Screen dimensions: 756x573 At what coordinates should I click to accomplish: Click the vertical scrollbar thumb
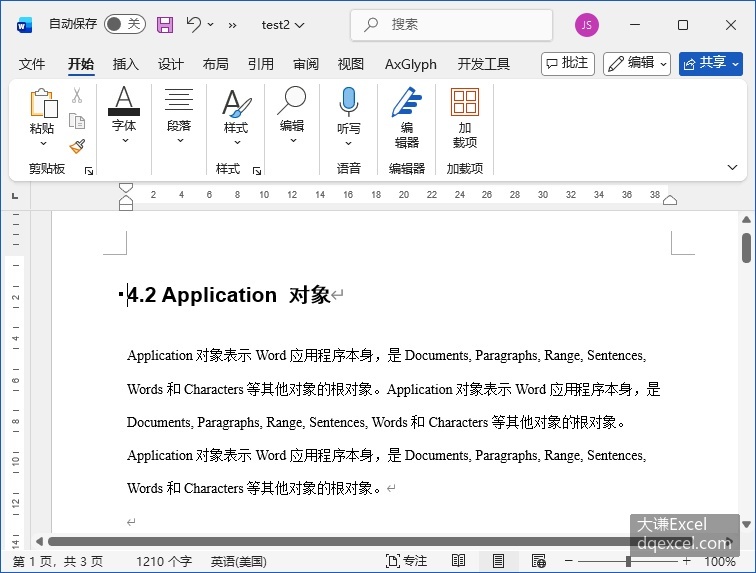pos(746,247)
